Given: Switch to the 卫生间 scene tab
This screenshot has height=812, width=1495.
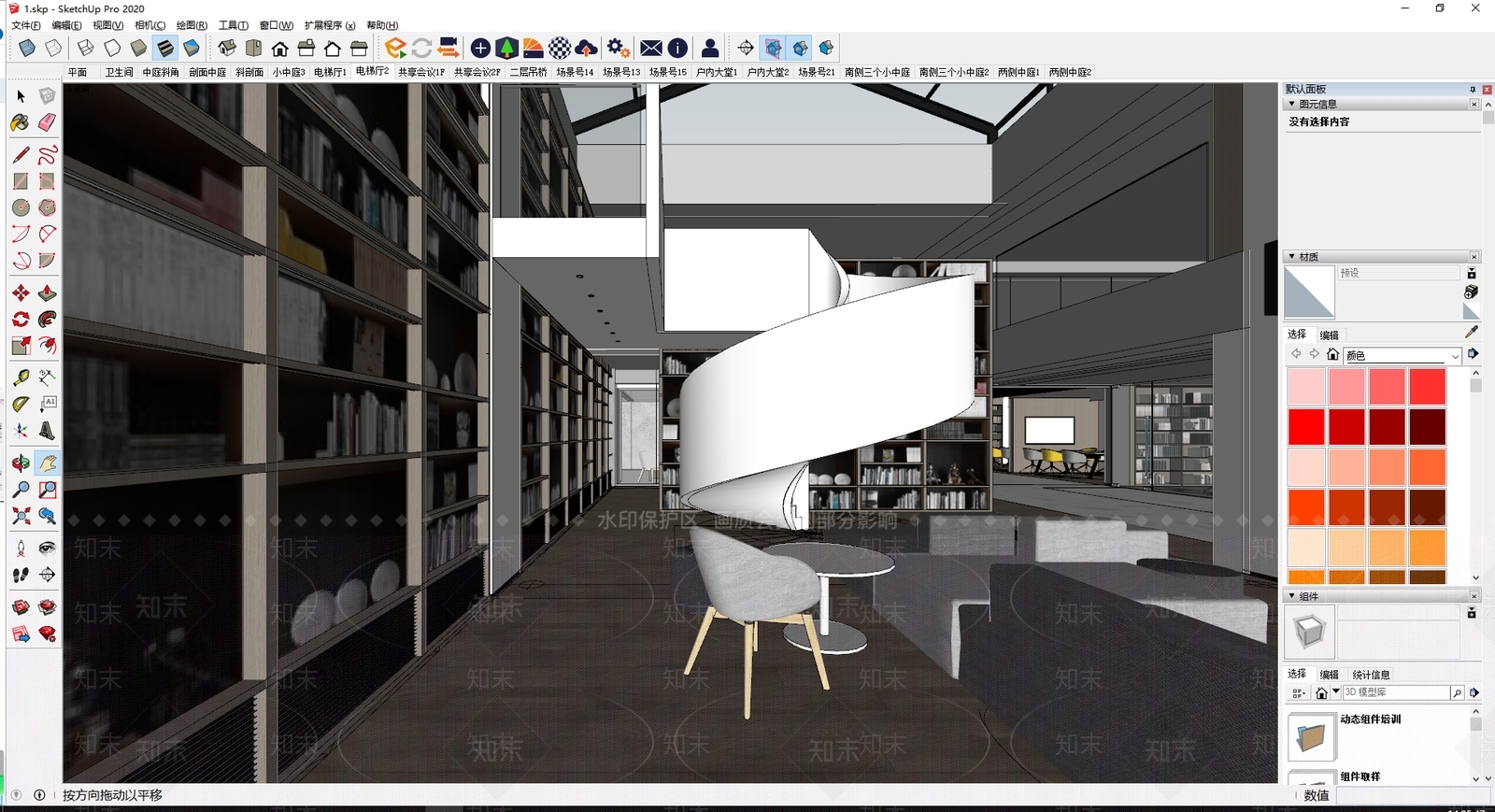Looking at the screenshot, I should pos(119,72).
